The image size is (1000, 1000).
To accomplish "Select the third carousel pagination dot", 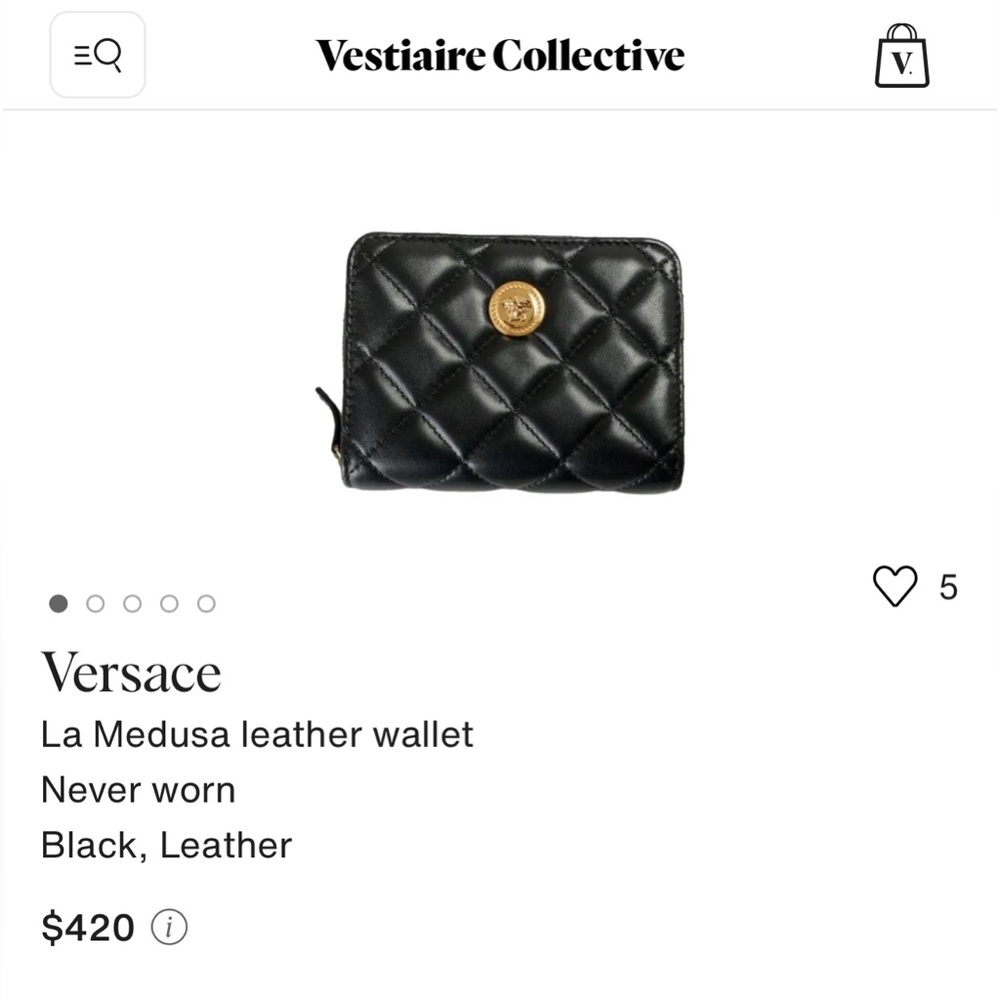I will 132,603.
